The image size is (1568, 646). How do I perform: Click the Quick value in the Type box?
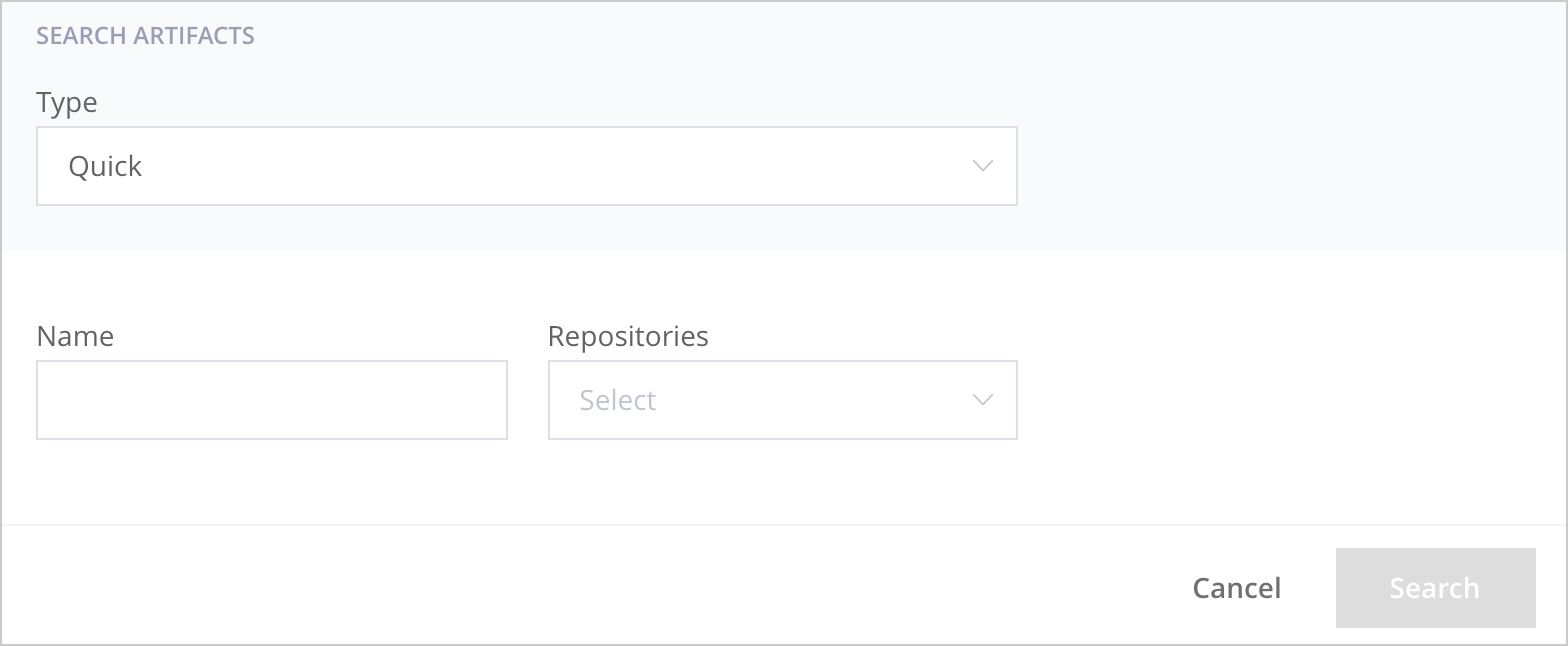pos(103,166)
